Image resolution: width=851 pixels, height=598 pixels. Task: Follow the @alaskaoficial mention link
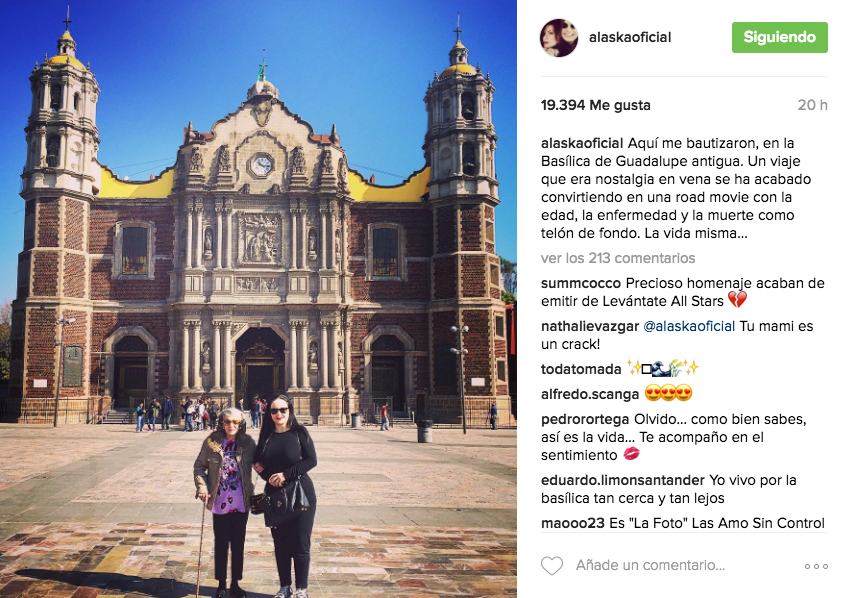[689, 326]
